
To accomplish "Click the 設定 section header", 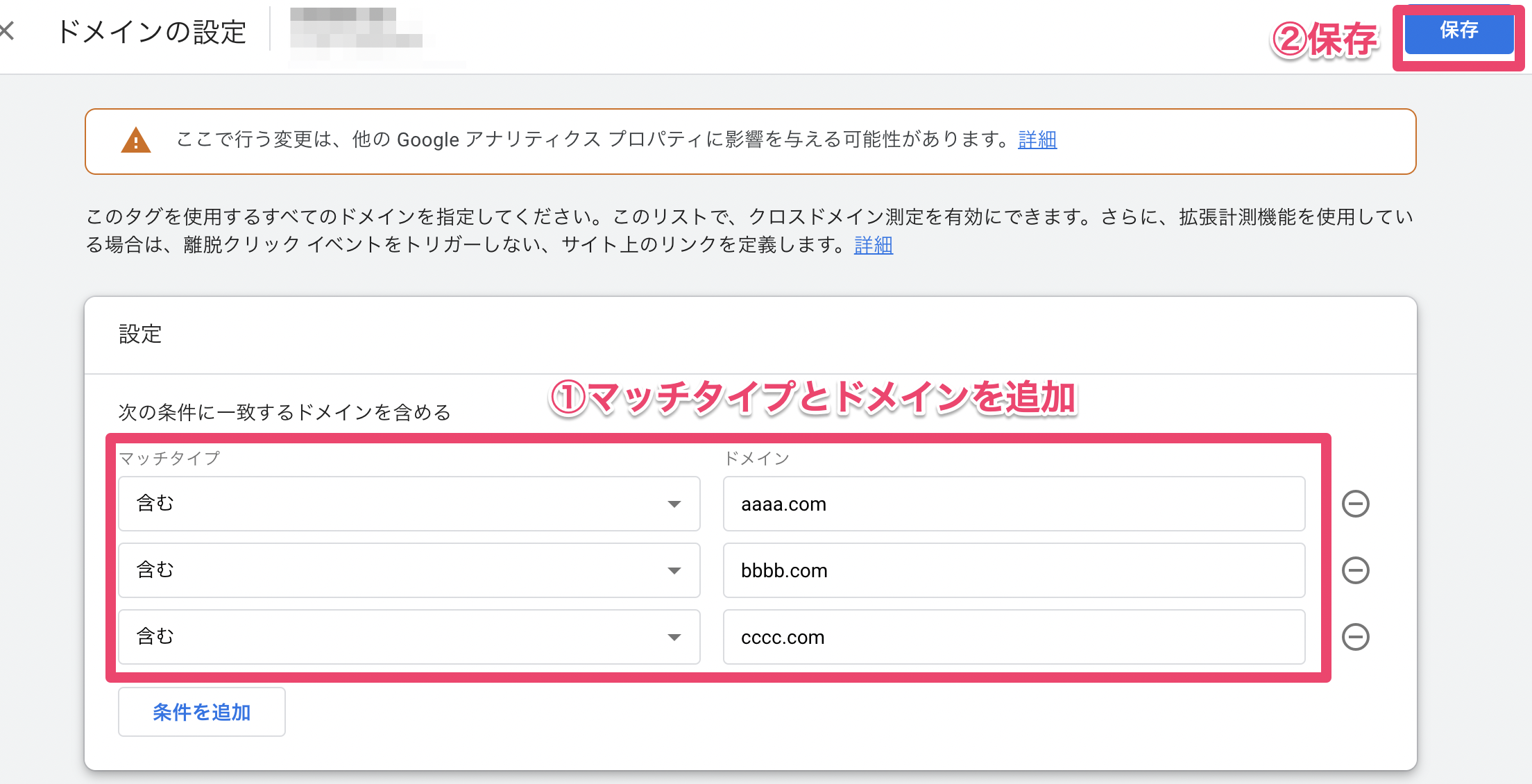I will (140, 334).
